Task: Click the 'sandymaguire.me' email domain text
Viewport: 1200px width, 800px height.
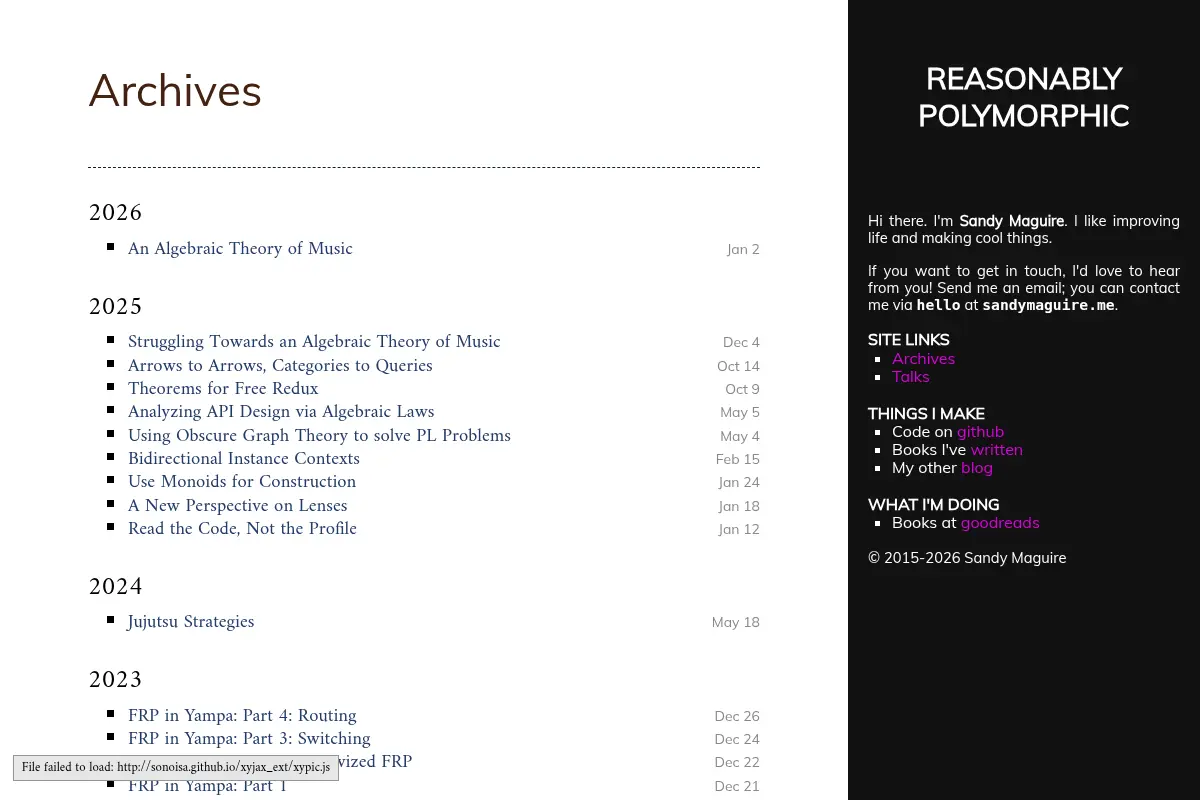Action: (1048, 305)
